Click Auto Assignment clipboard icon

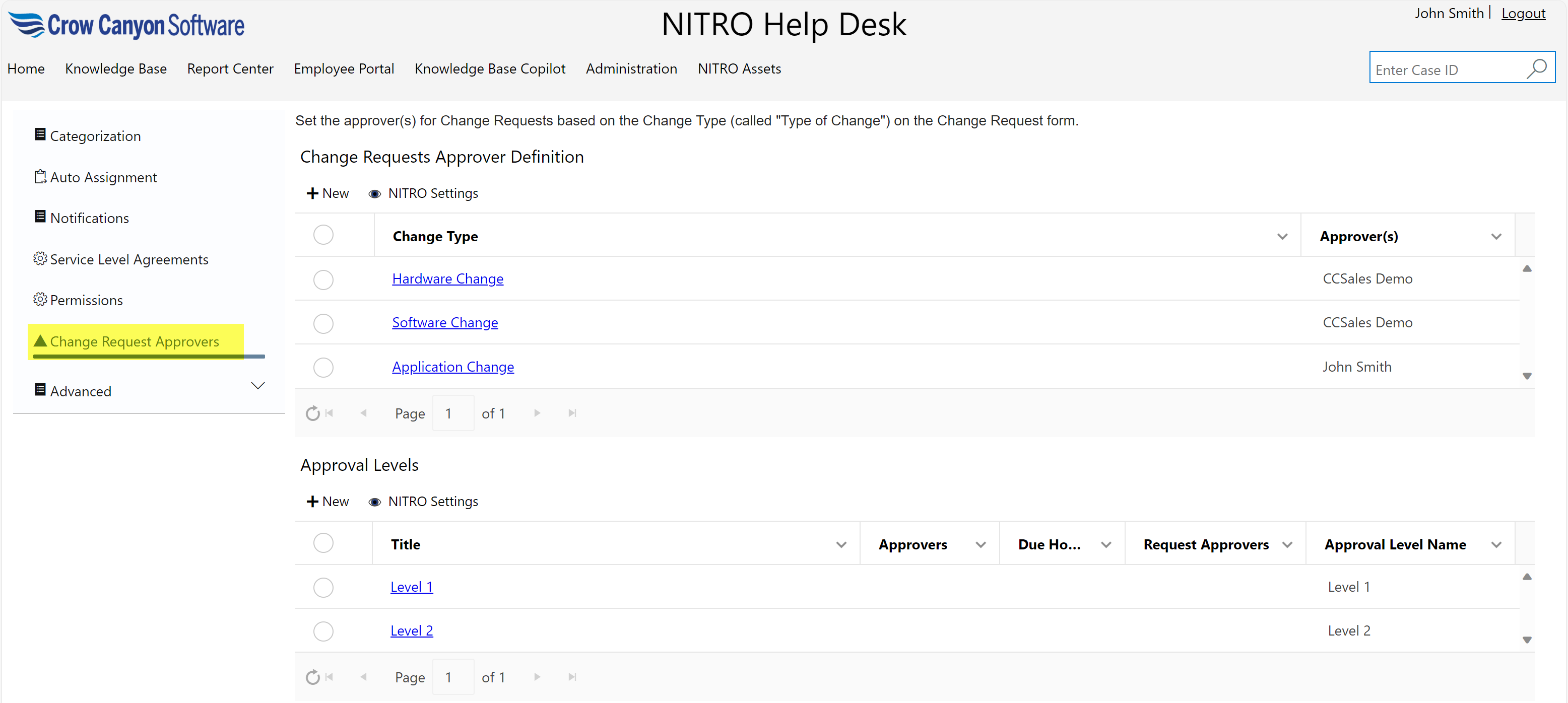(40, 177)
